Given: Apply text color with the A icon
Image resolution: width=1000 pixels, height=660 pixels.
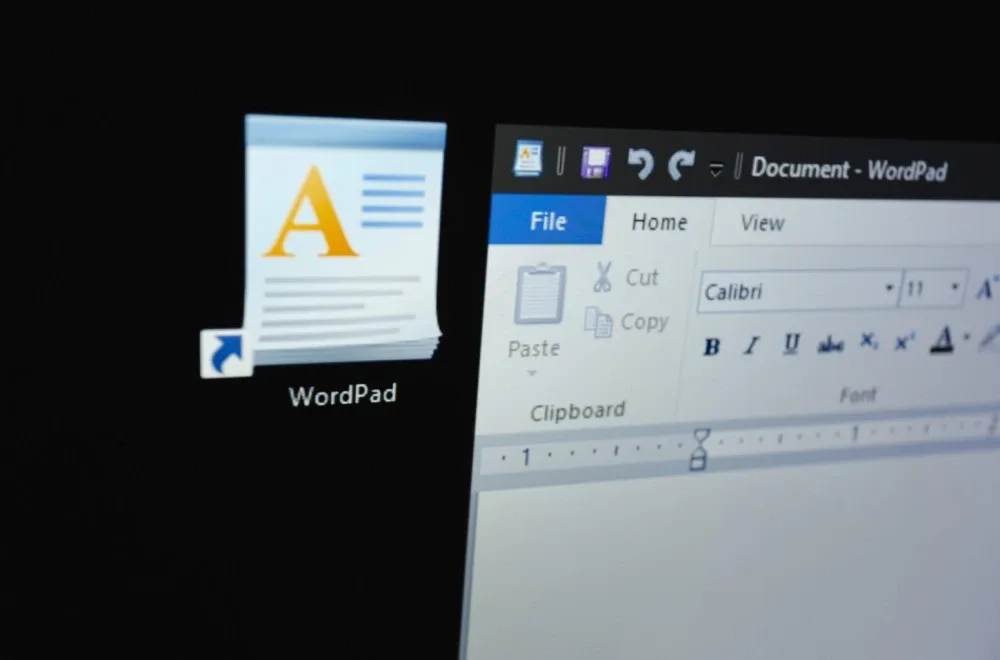Looking at the screenshot, I should [x=942, y=340].
